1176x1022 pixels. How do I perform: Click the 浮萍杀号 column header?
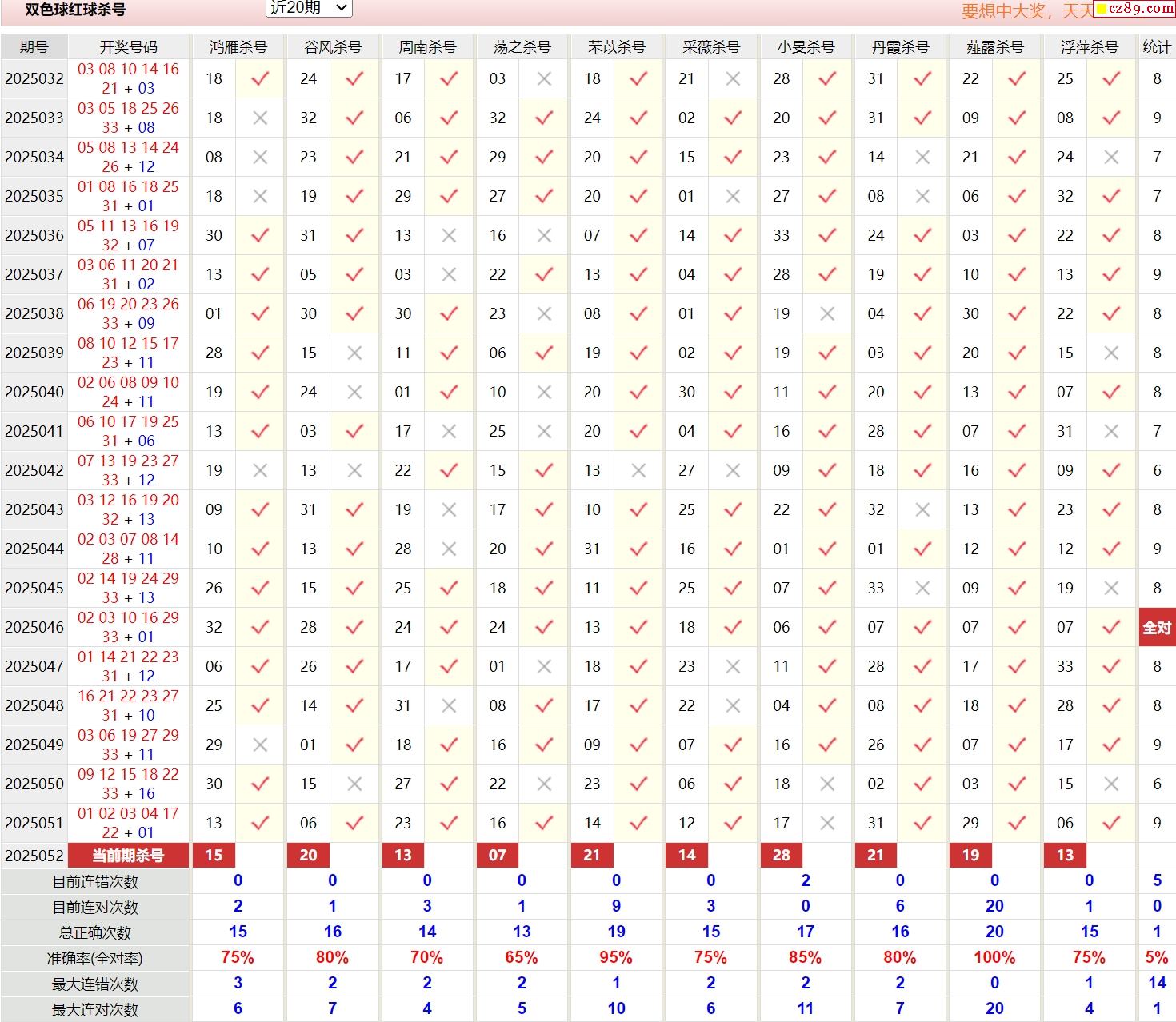1089,46
